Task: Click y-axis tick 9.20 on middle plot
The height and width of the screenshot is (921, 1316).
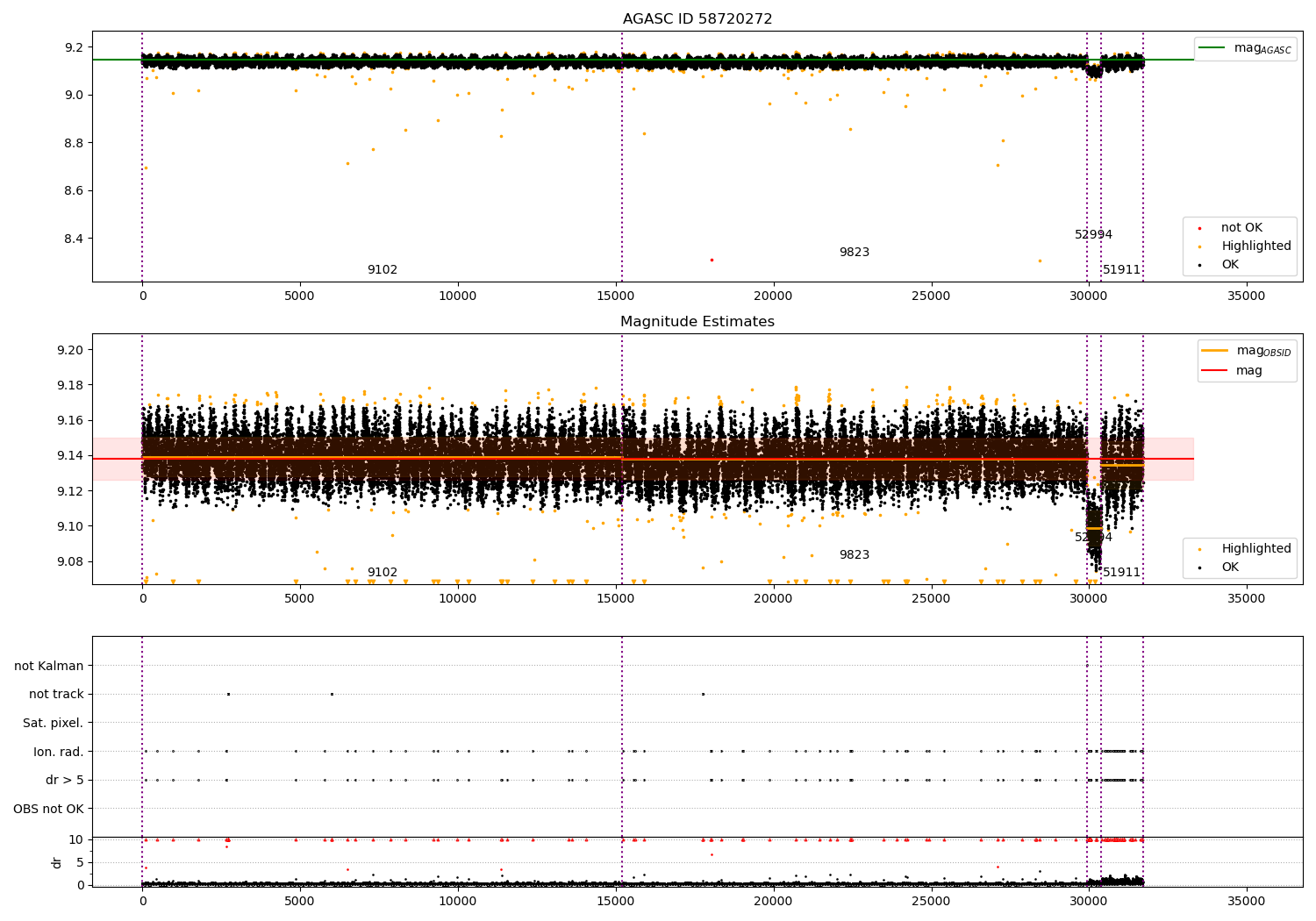Action: (71, 350)
